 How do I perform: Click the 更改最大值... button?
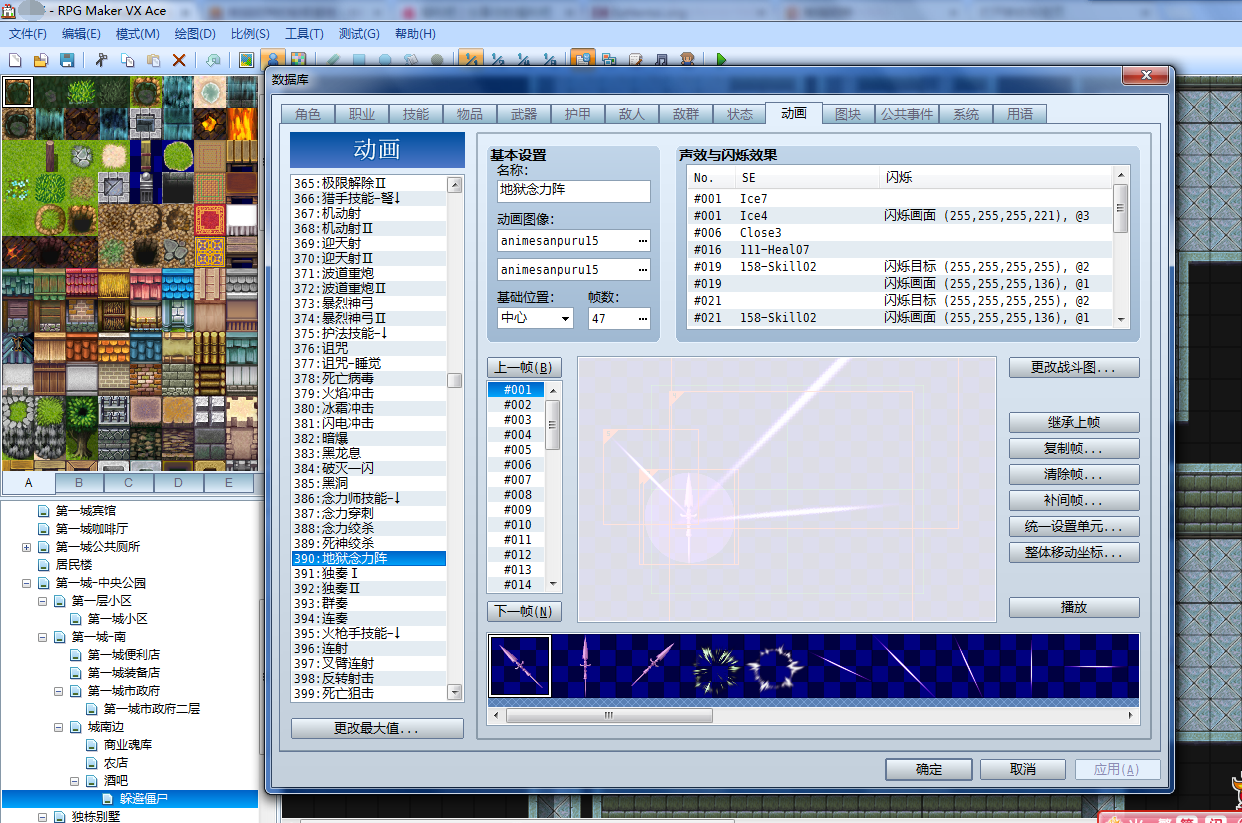click(377, 728)
